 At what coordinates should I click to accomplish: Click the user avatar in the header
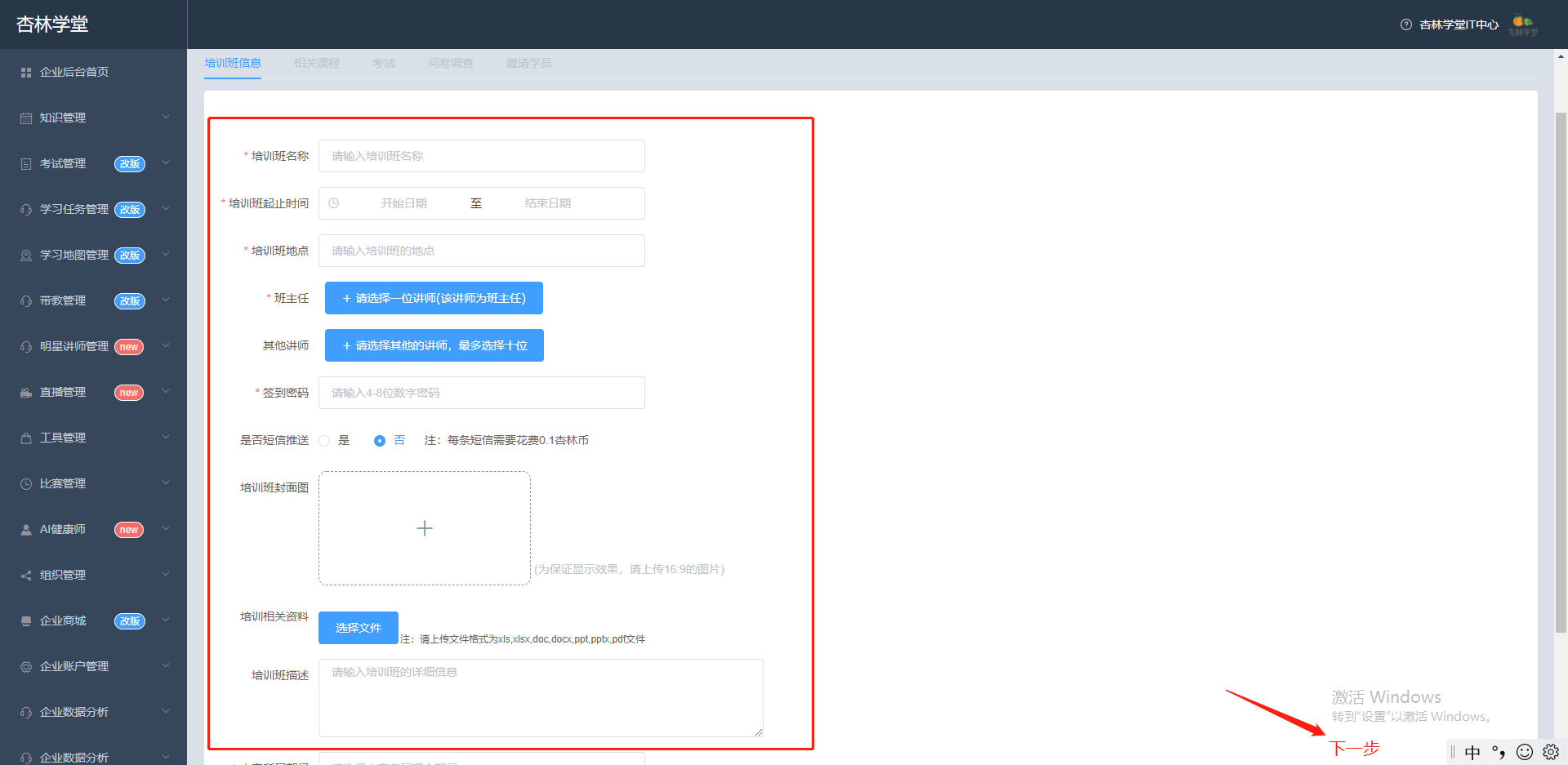coord(1523,25)
